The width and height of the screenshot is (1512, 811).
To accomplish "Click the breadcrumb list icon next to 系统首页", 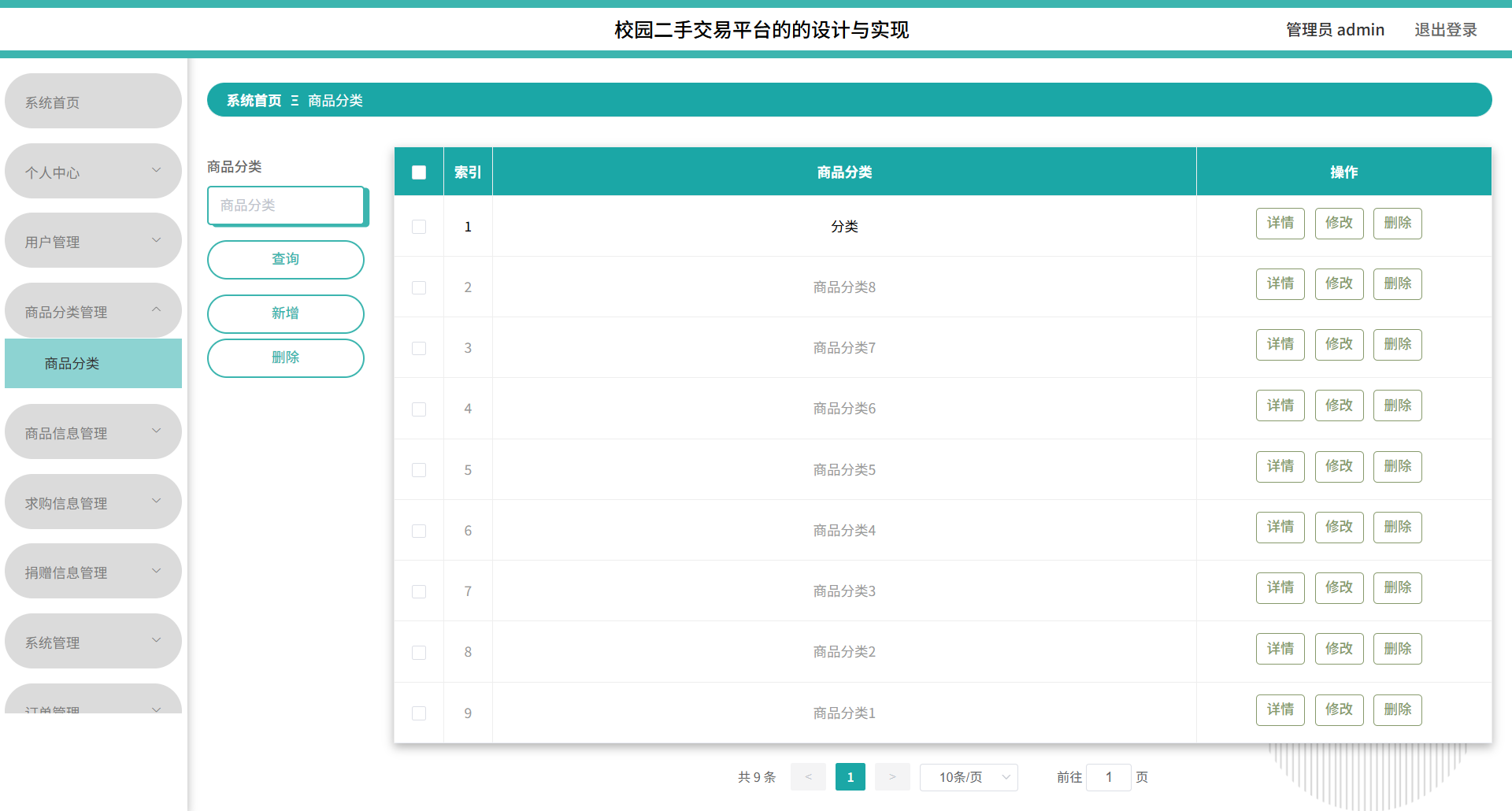I will tap(295, 100).
